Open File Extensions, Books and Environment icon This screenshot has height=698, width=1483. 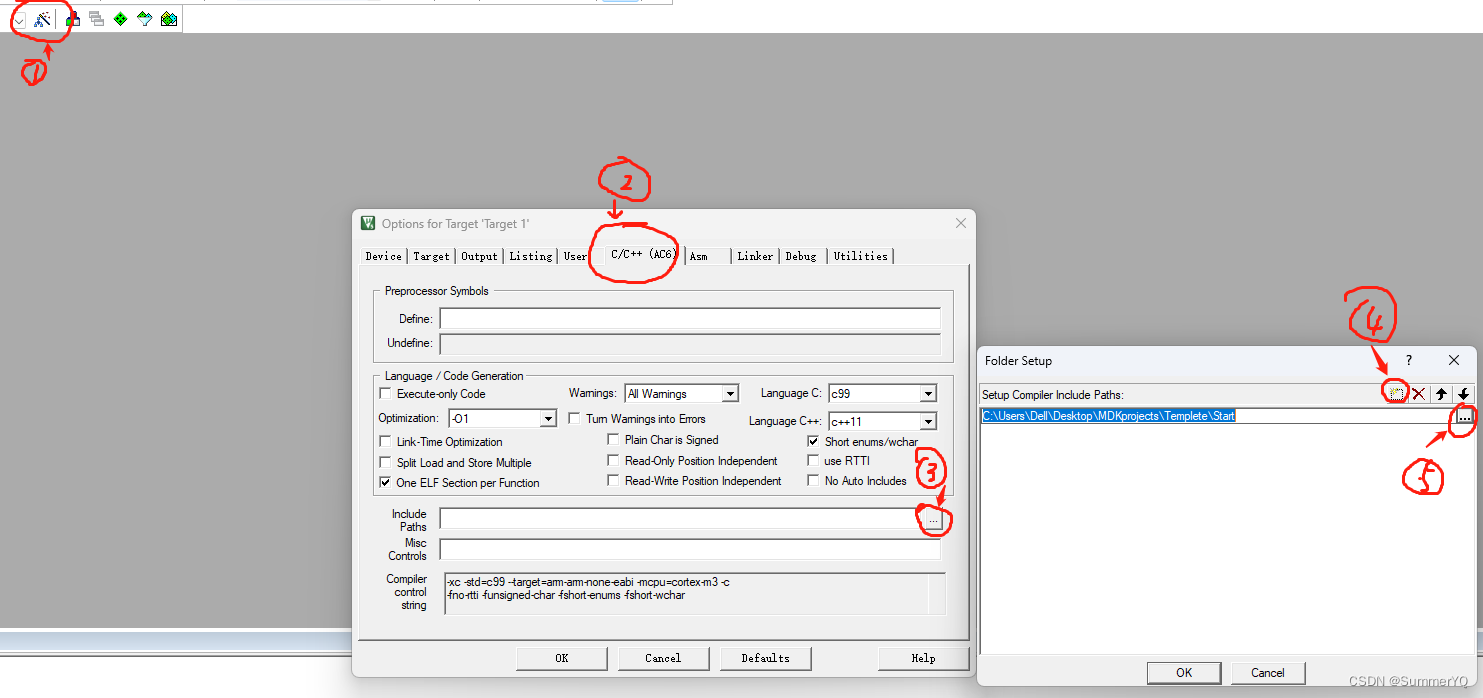click(x=73, y=19)
